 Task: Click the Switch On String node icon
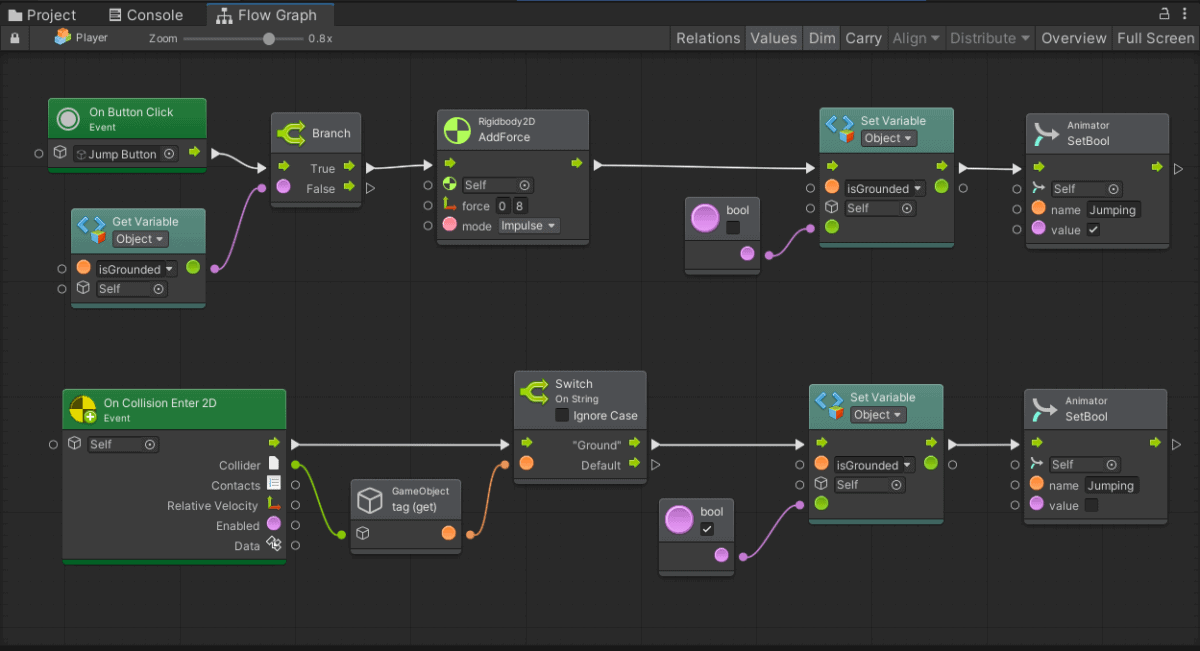click(x=534, y=391)
